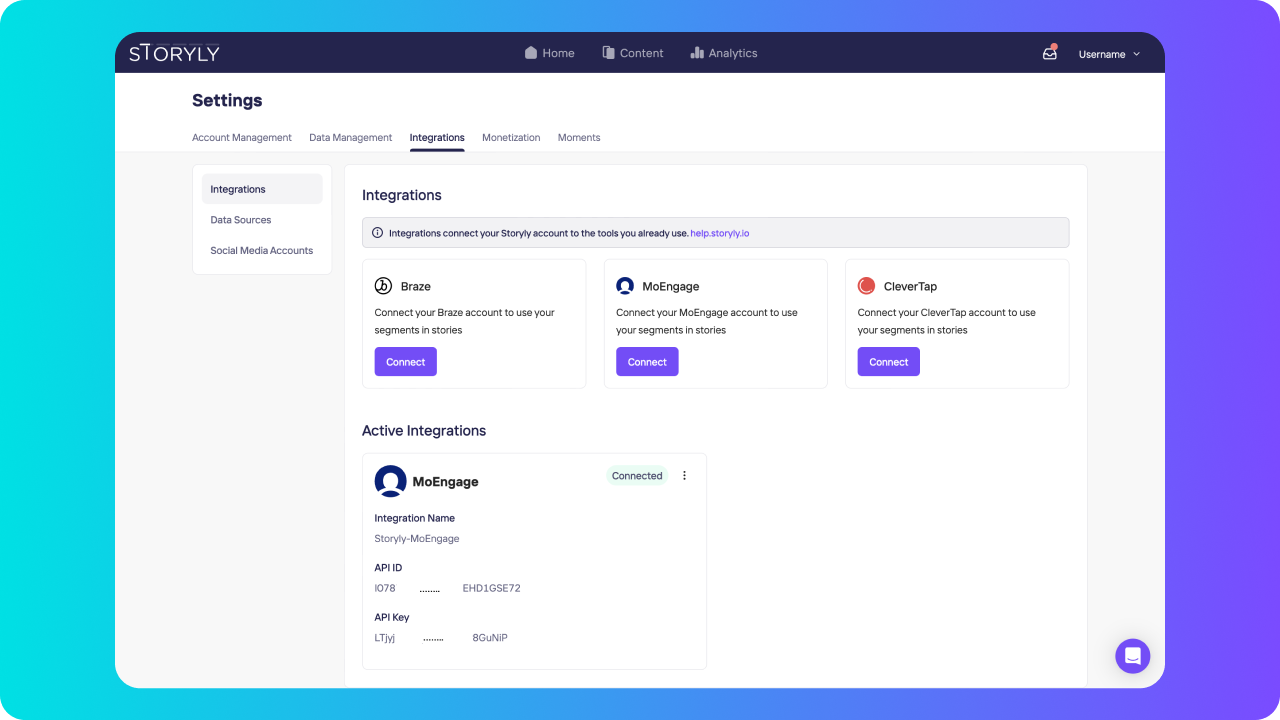Connect the CleverTap integration

coord(889,362)
